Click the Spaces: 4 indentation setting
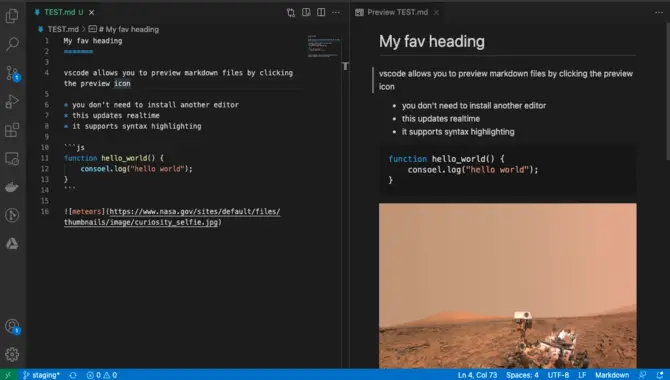 pos(522,375)
